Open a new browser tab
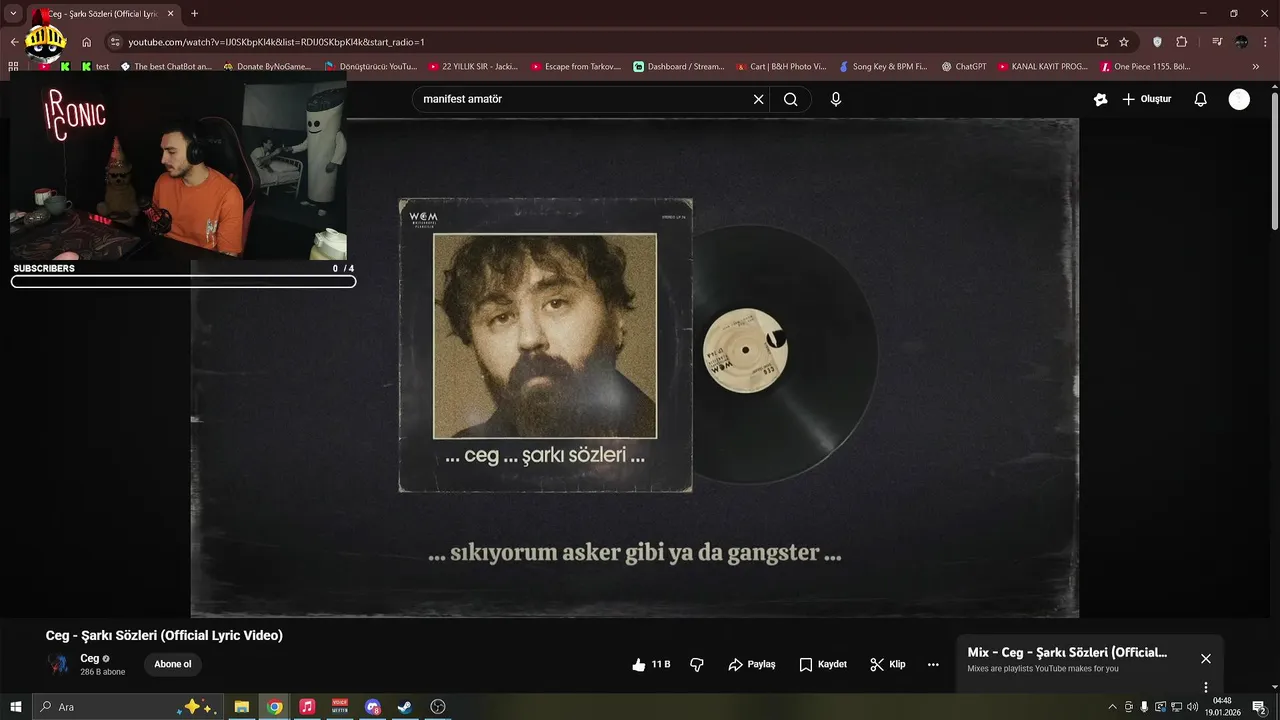This screenshot has width=1280, height=720. tap(194, 13)
